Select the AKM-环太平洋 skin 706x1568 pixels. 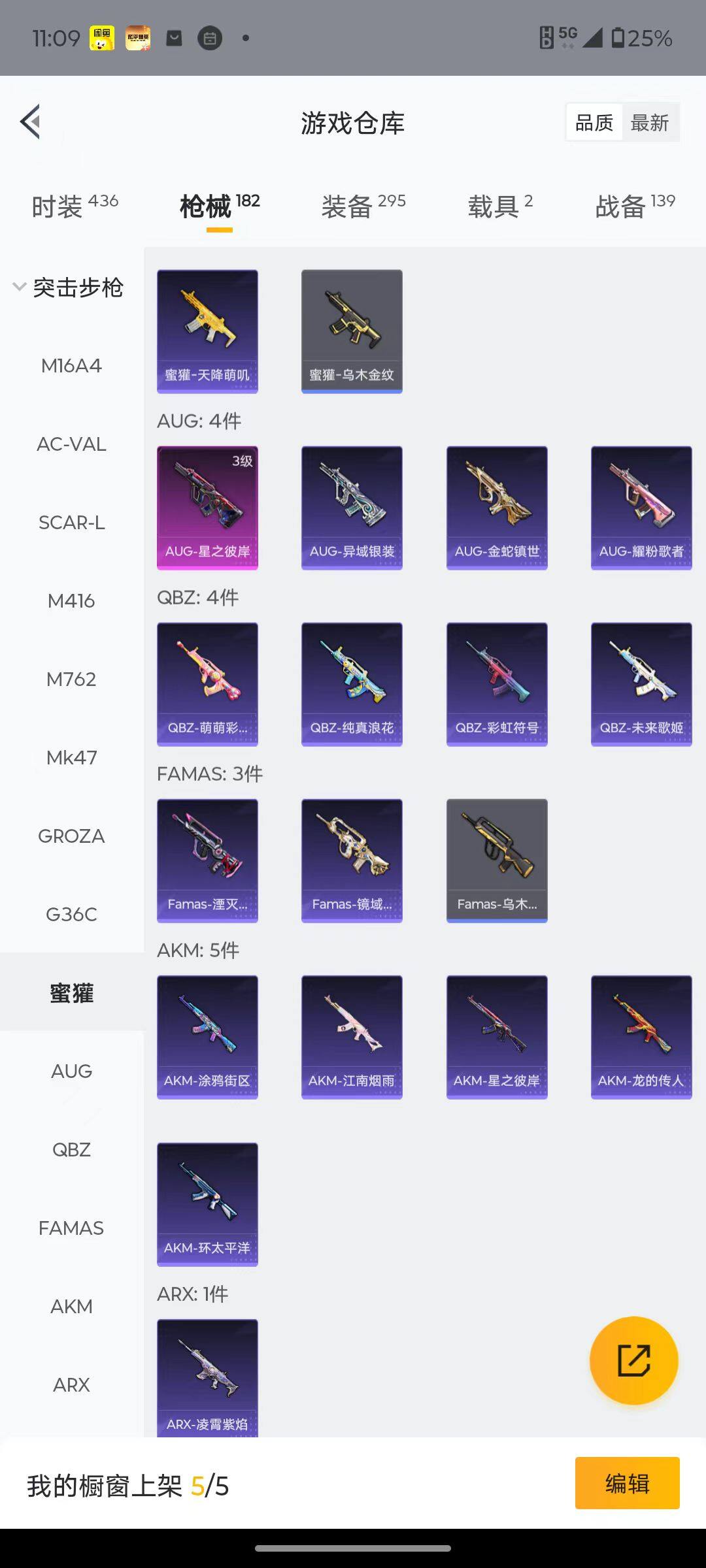pos(207,1204)
